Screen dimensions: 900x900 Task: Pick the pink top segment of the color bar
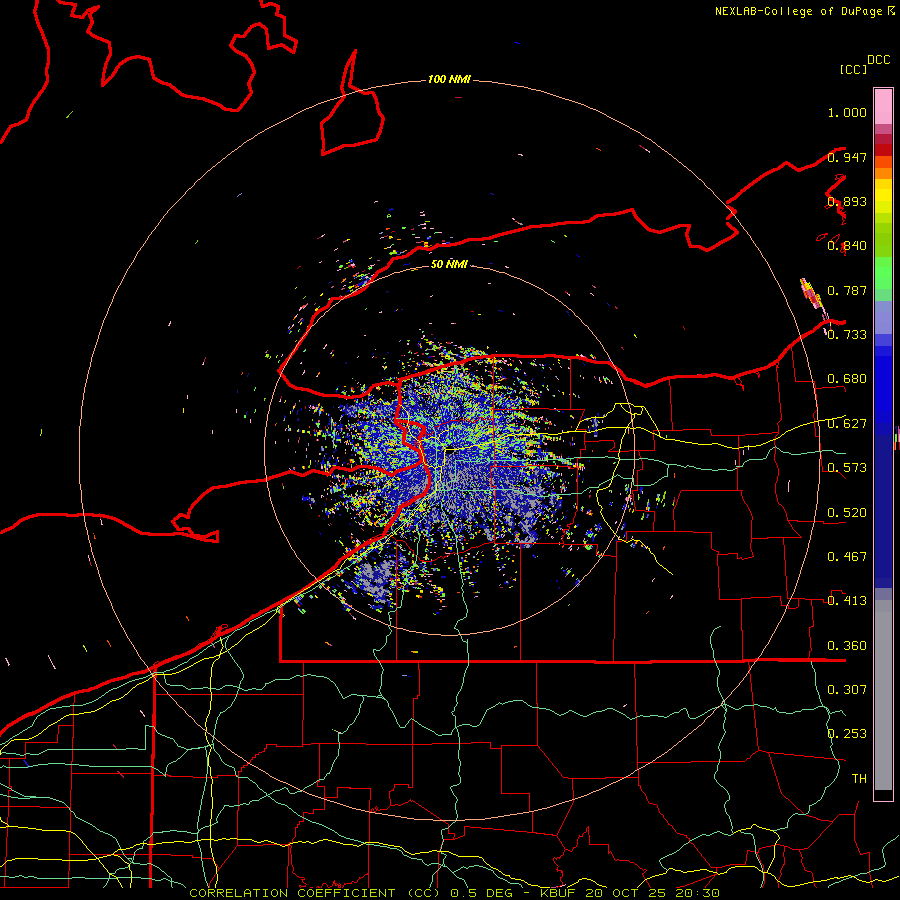883,106
